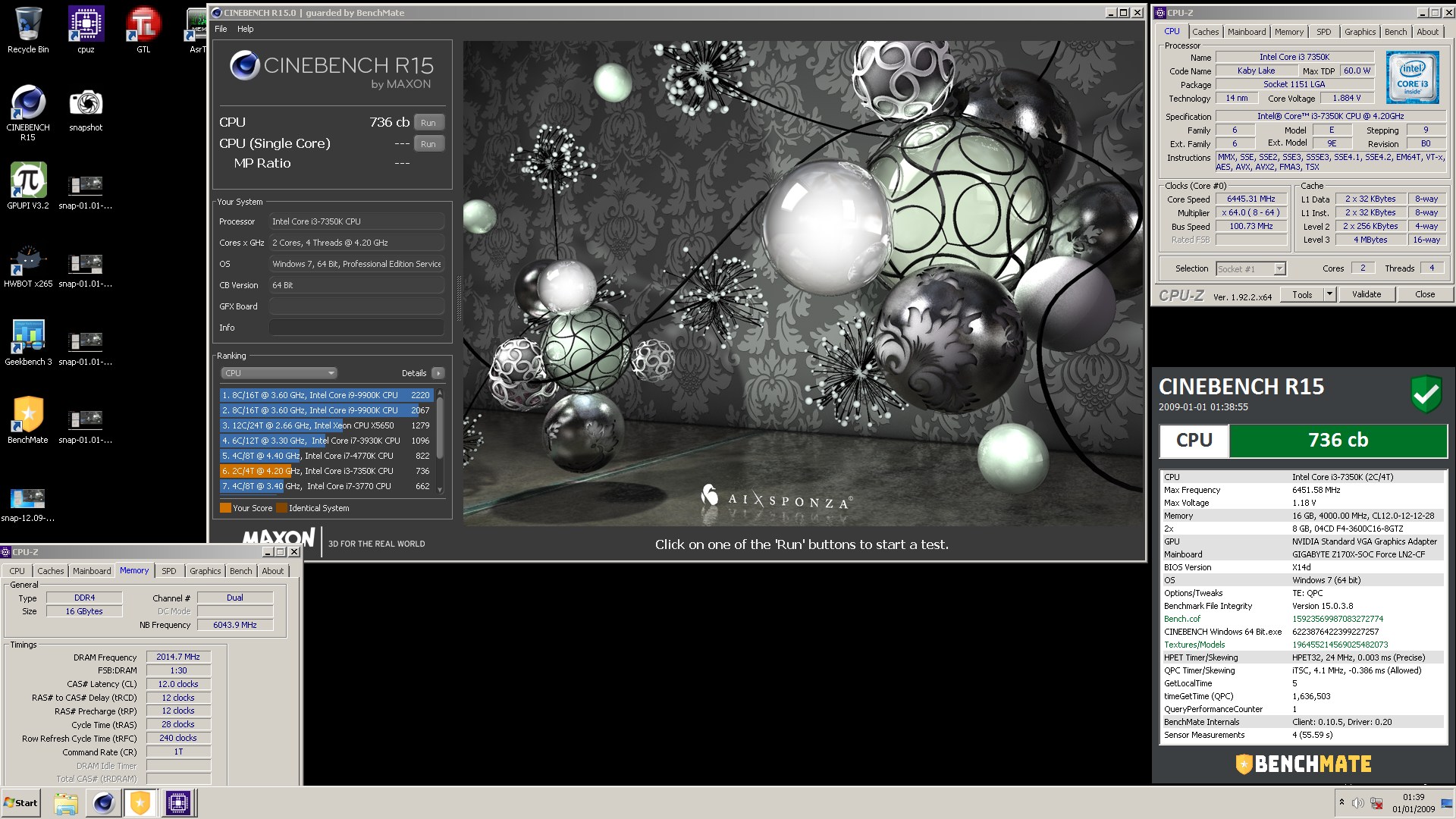
Task: Open the snap-12.09 desktop file
Action: pyautogui.click(x=28, y=506)
